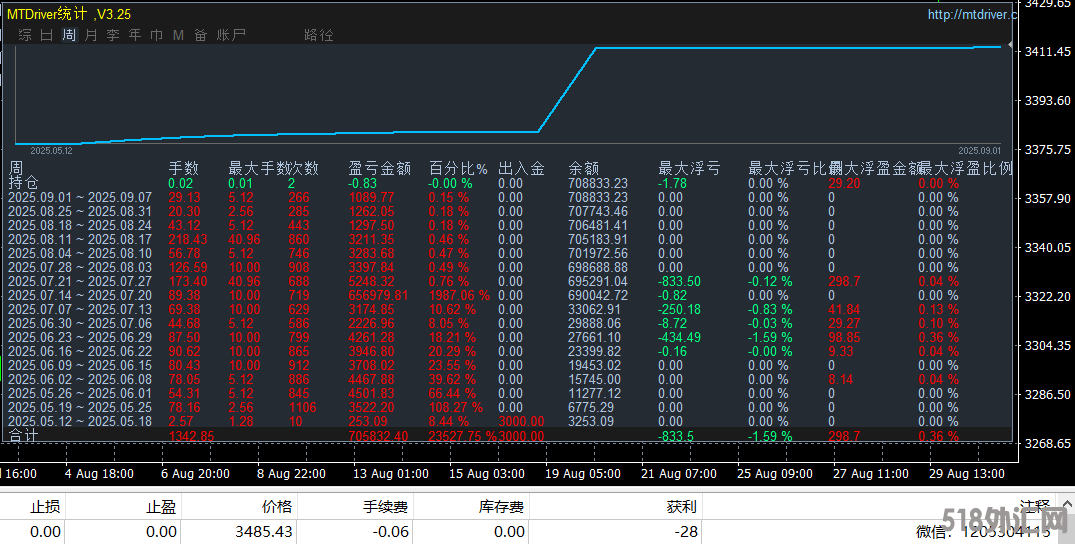The image size is (1075, 544).
Task: Open the 备 tab
Action: pyautogui.click(x=200, y=35)
